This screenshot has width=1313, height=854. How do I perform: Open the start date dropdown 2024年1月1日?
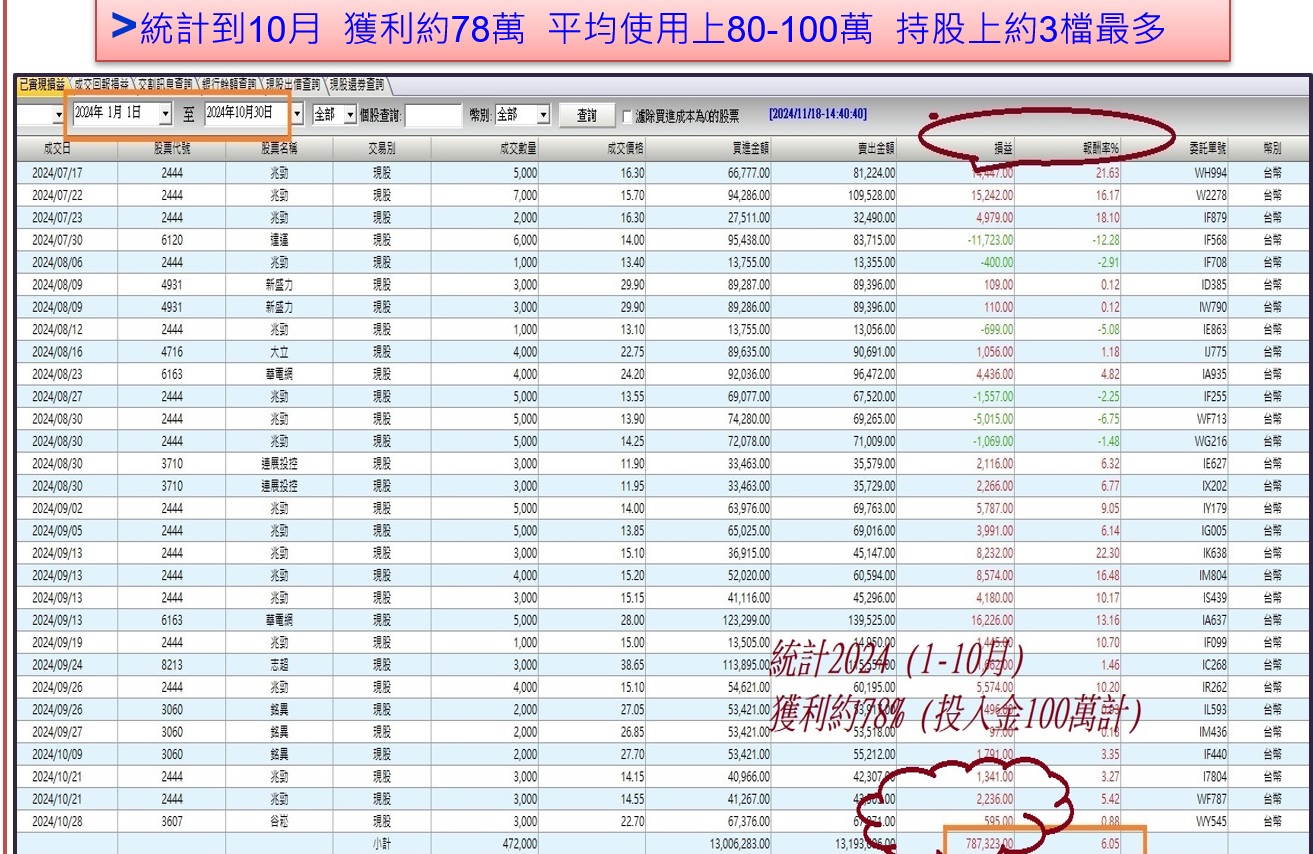[166, 114]
